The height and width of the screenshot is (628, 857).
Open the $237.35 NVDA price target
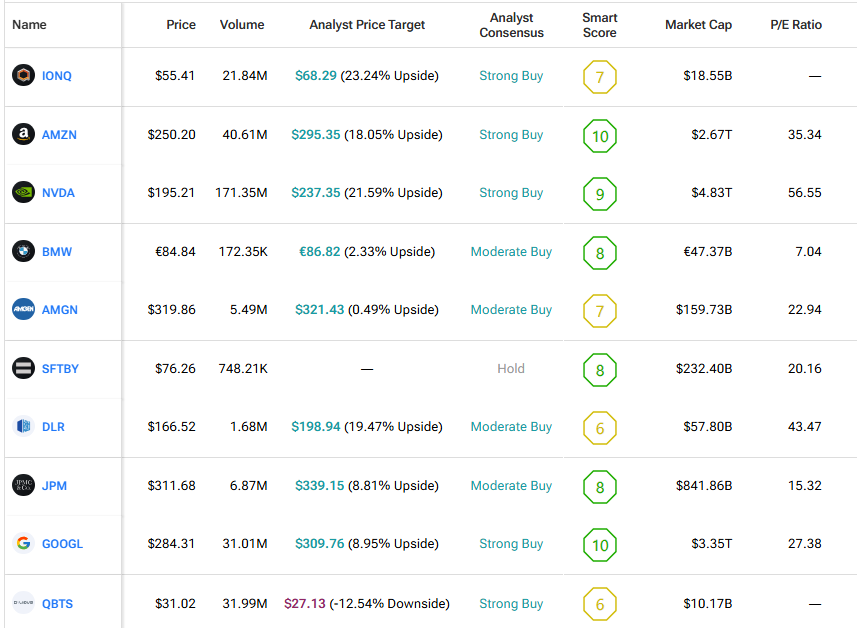coord(316,193)
